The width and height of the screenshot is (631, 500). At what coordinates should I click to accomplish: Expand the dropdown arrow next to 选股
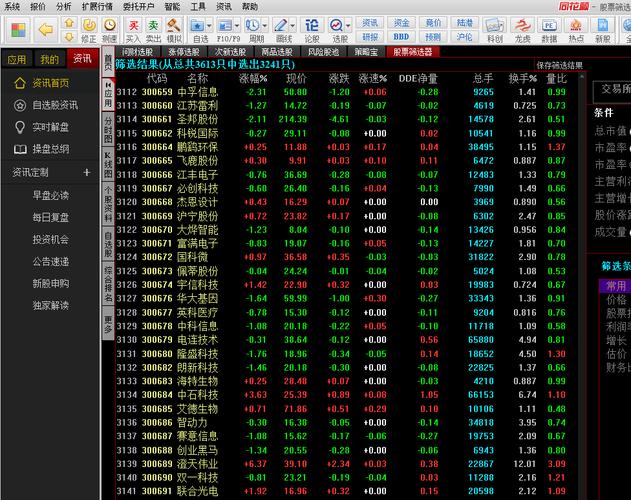[x=348, y=26]
